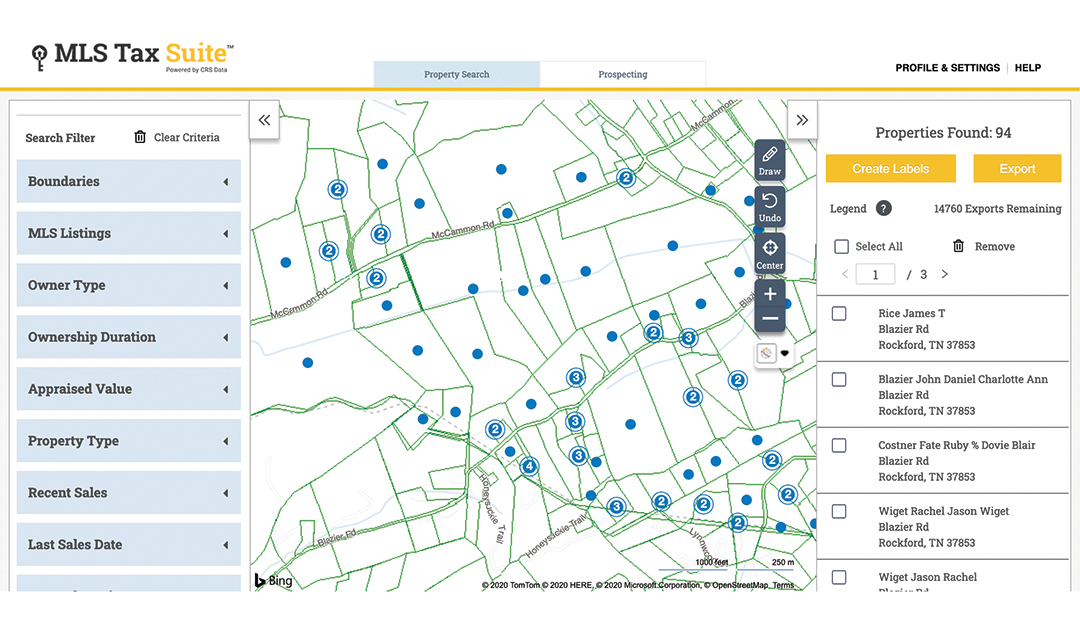
Task: Open the Appraised Value filter section
Action: click(129, 390)
